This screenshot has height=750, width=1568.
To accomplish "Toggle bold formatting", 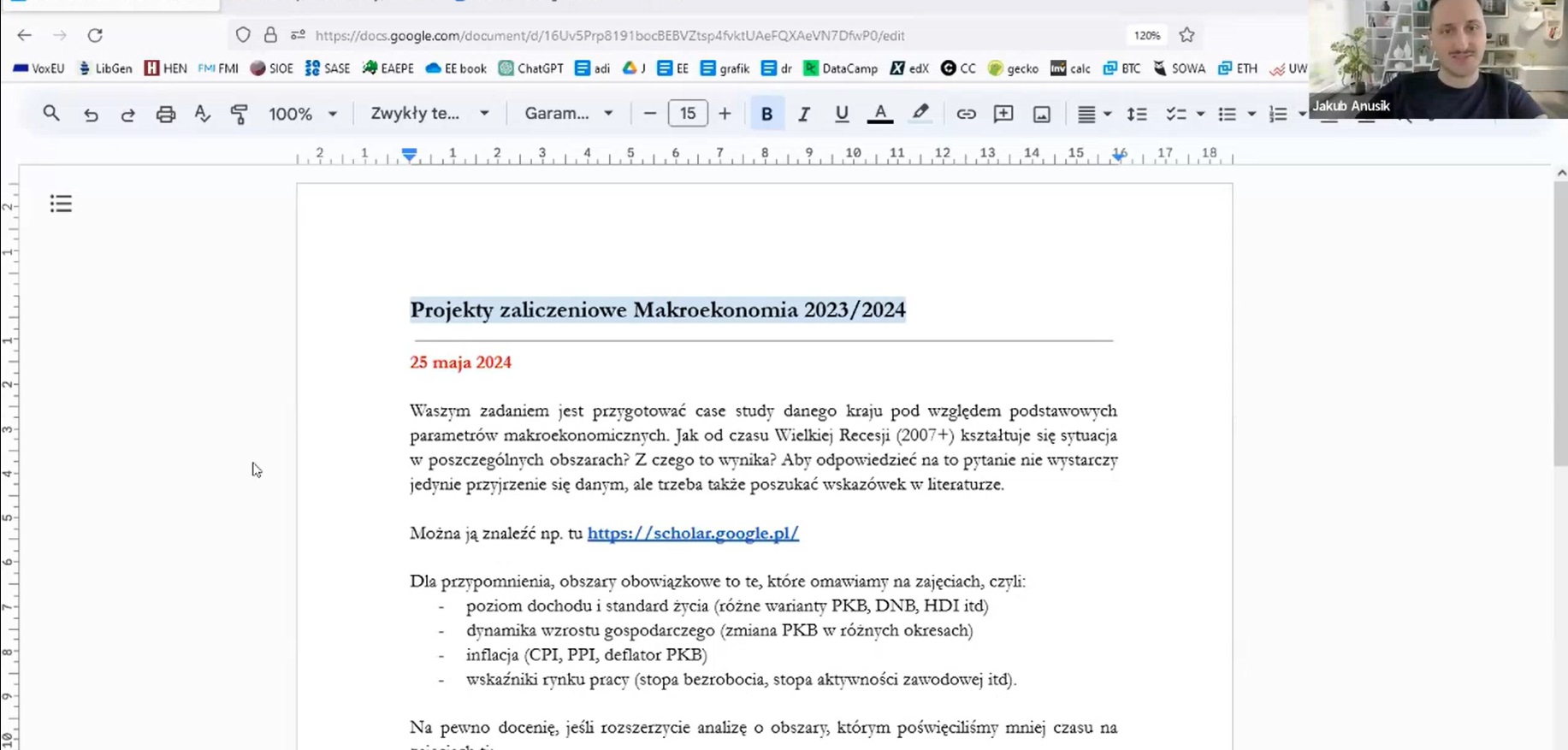I will coord(766,114).
